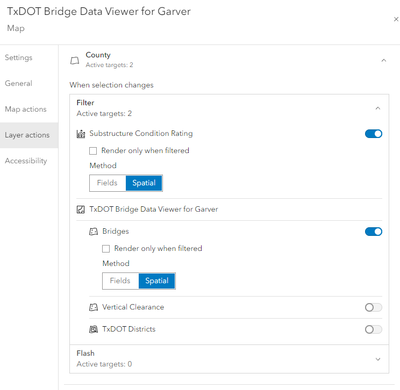Disable the Bridges filter toggle
This screenshot has width=400, height=390.
click(373, 231)
